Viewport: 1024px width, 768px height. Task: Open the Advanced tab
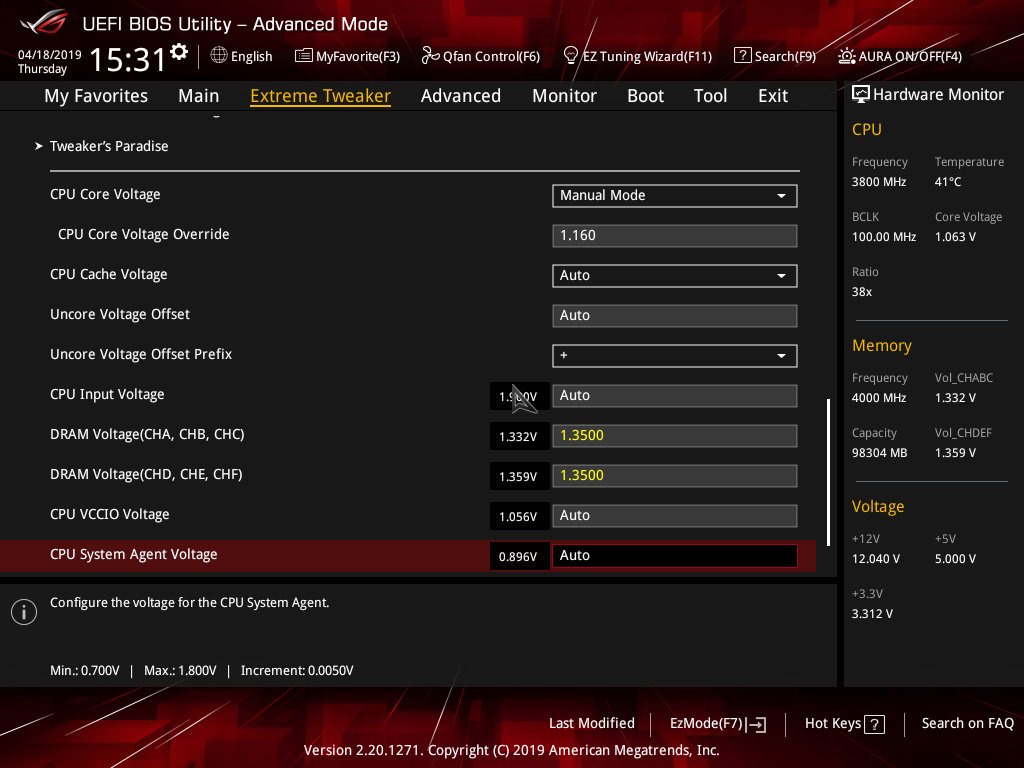(461, 96)
